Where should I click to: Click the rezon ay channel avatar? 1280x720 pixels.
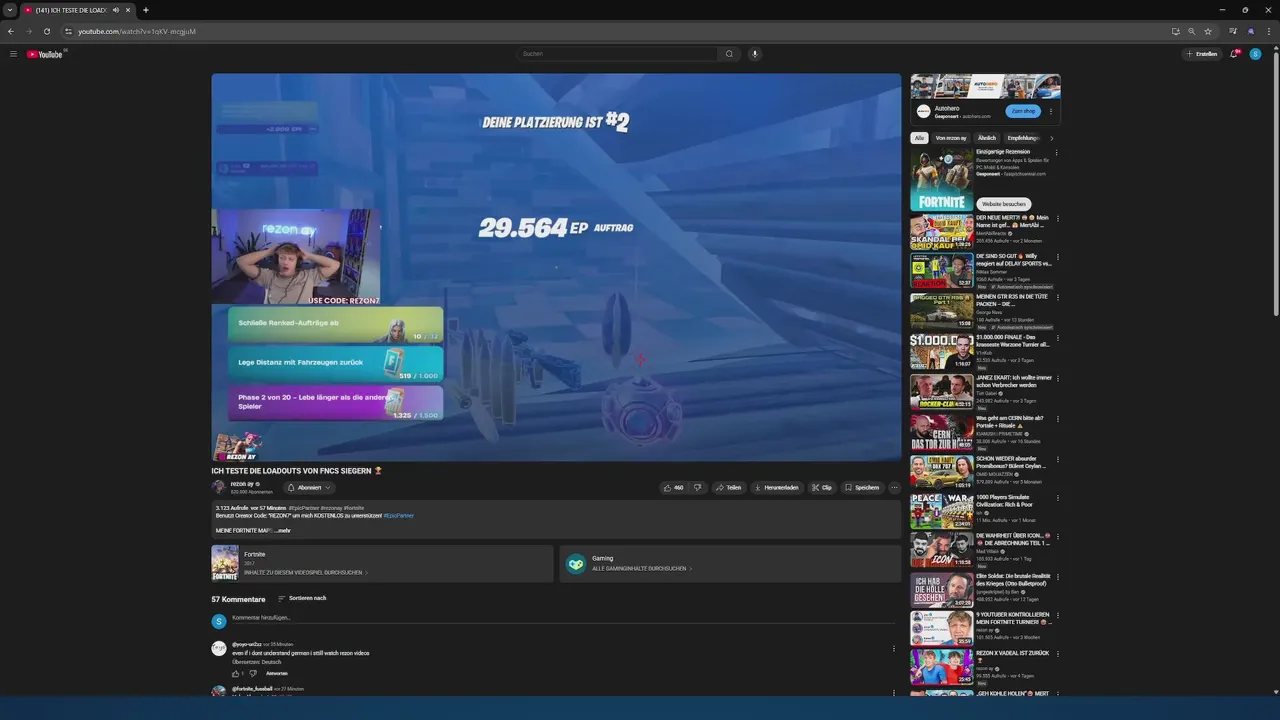click(x=218, y=487)
